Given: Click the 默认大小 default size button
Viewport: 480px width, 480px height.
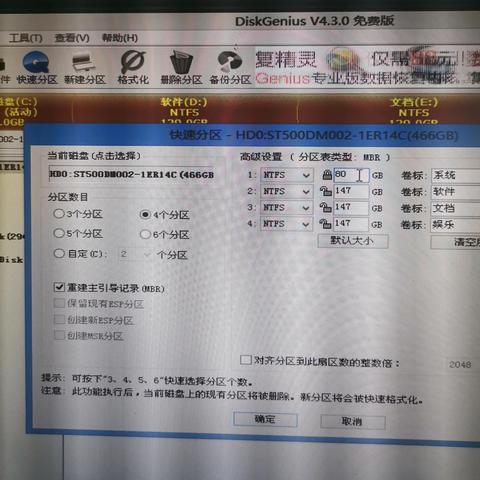Looking at the screenshot, I should point(353,241).
